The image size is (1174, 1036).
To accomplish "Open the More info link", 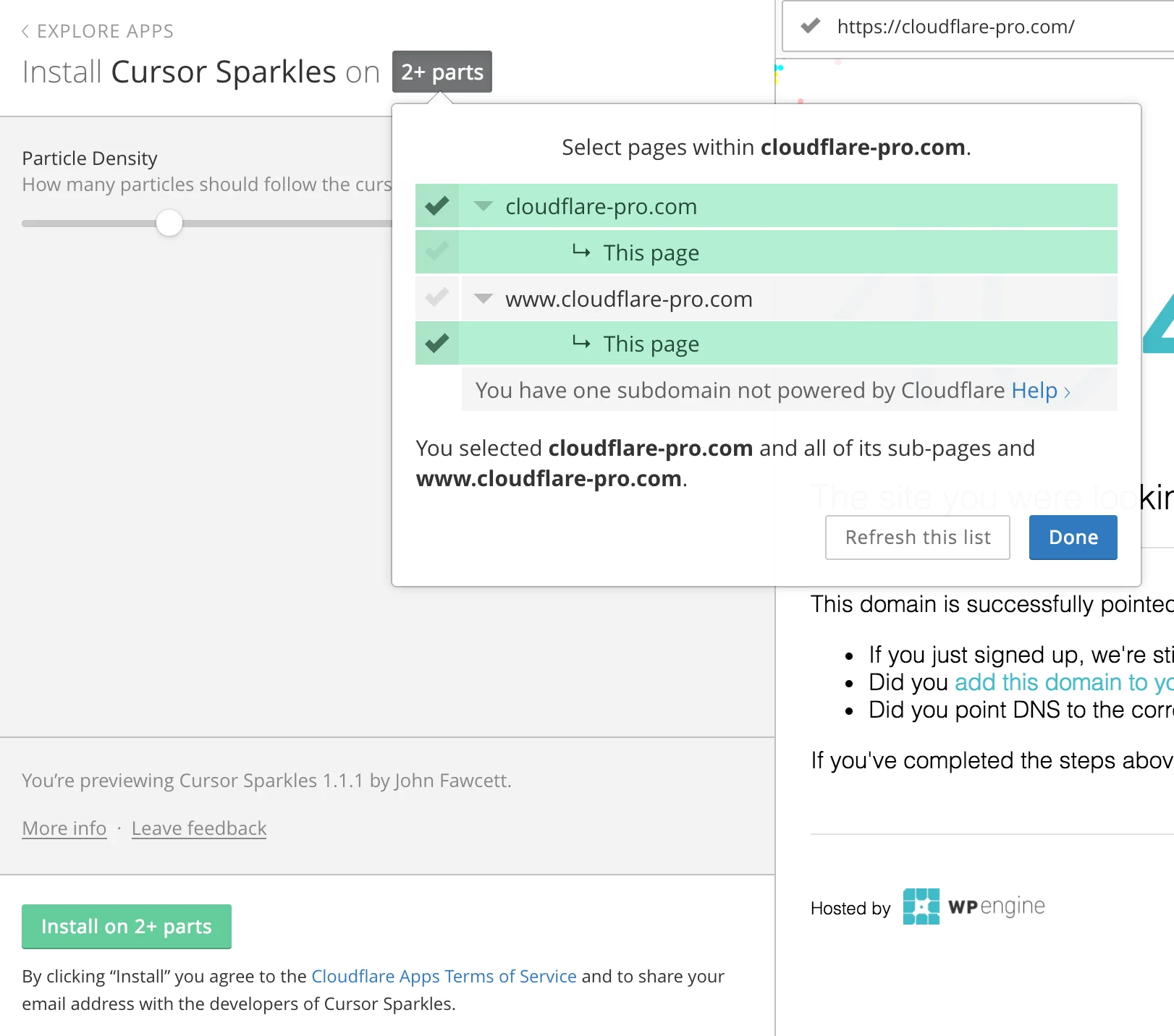I will (x=64, y=828).
